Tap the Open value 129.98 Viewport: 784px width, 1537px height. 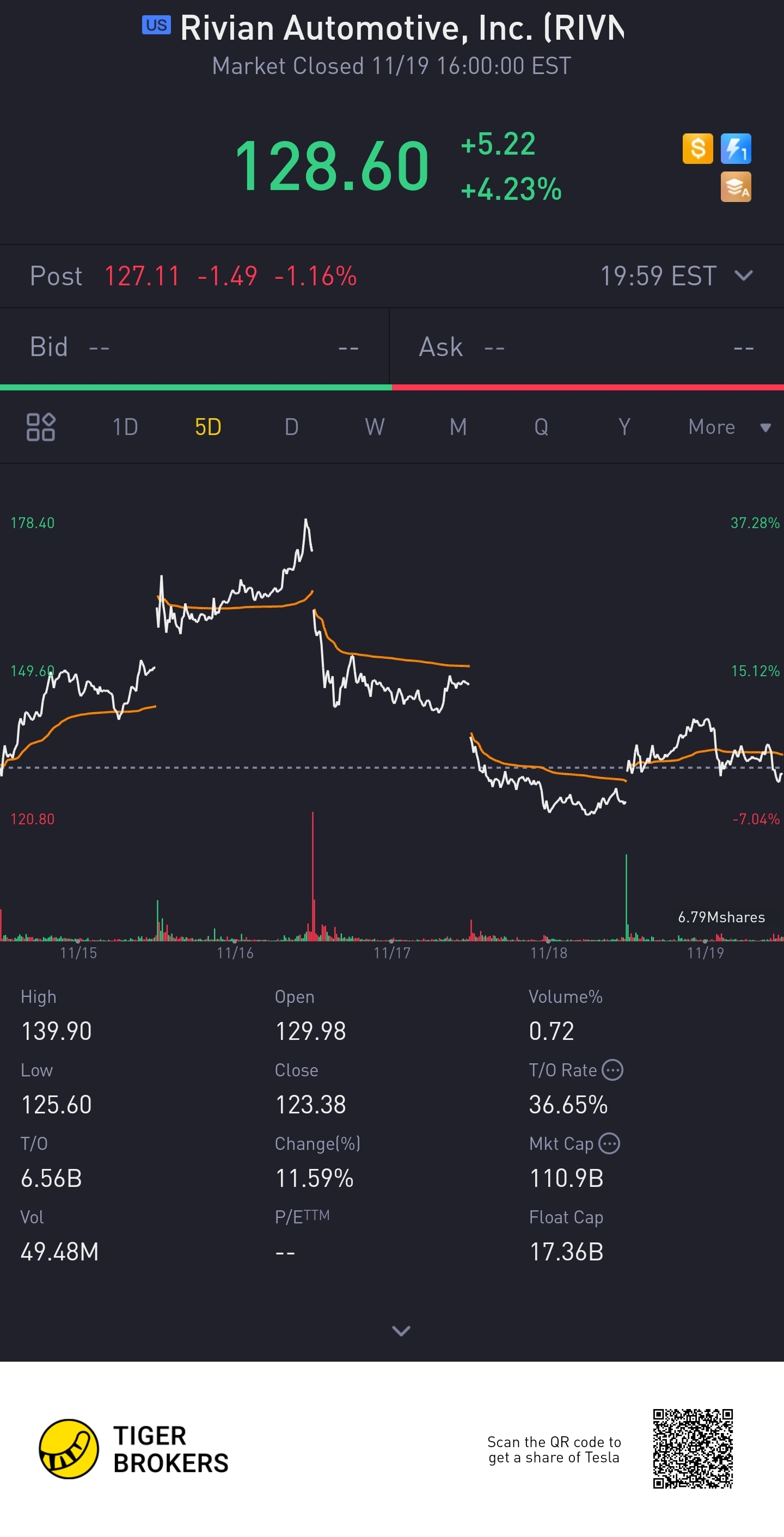click(x=310, y=1031)
